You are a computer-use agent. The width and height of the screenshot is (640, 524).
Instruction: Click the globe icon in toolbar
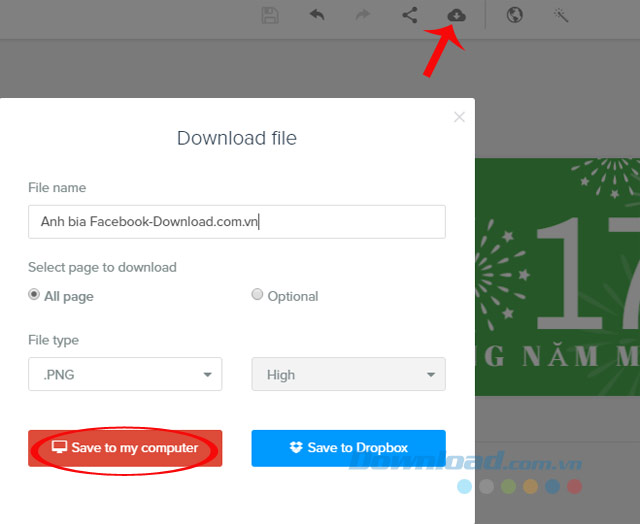click(514, 15)
